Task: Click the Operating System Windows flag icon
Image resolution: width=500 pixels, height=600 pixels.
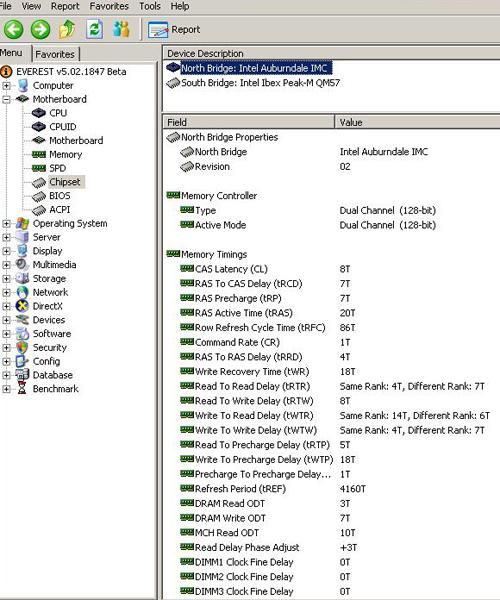Action: point(23,223)
